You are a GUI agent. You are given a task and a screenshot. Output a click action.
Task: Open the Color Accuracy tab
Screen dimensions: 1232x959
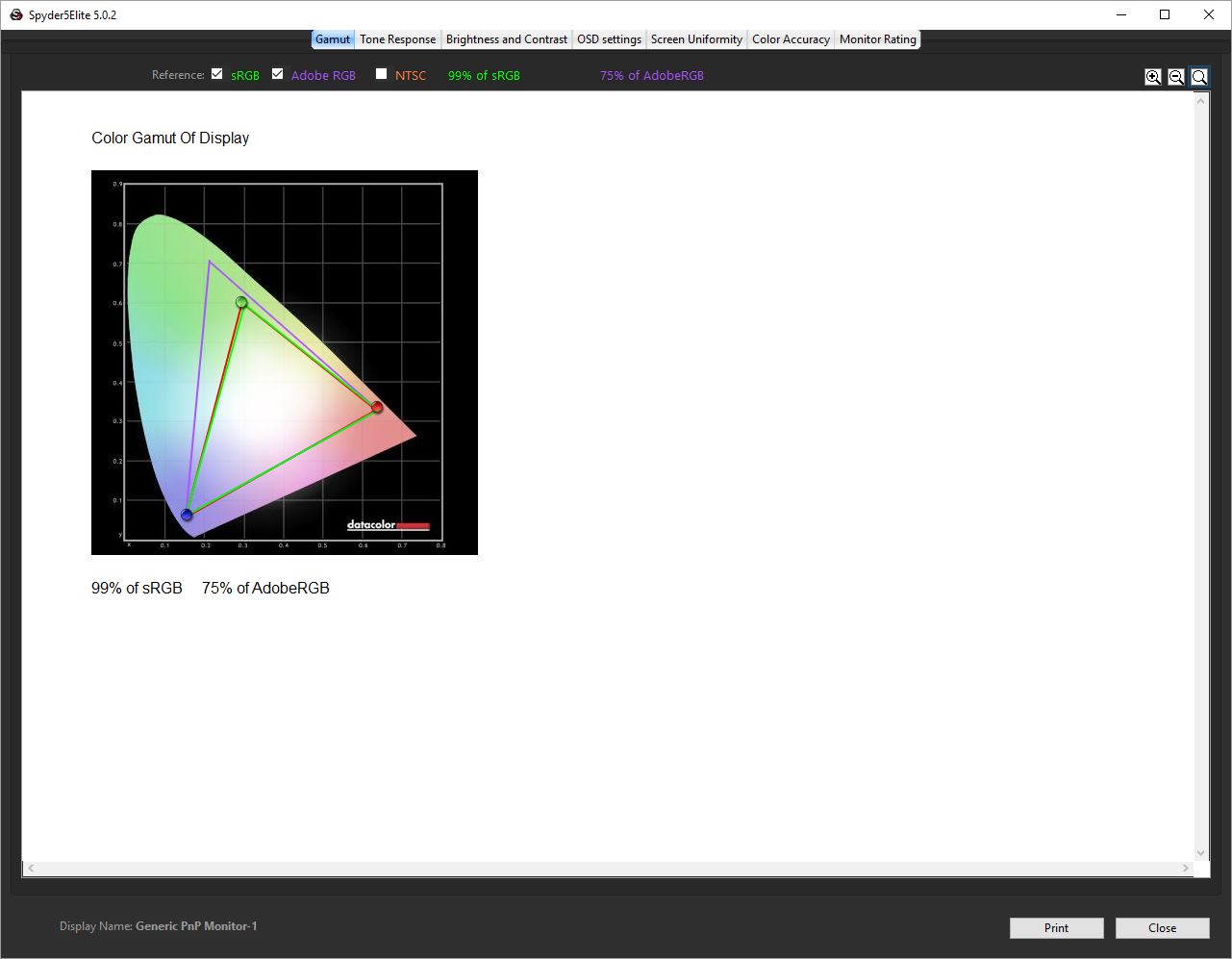[x=791, y=39]
